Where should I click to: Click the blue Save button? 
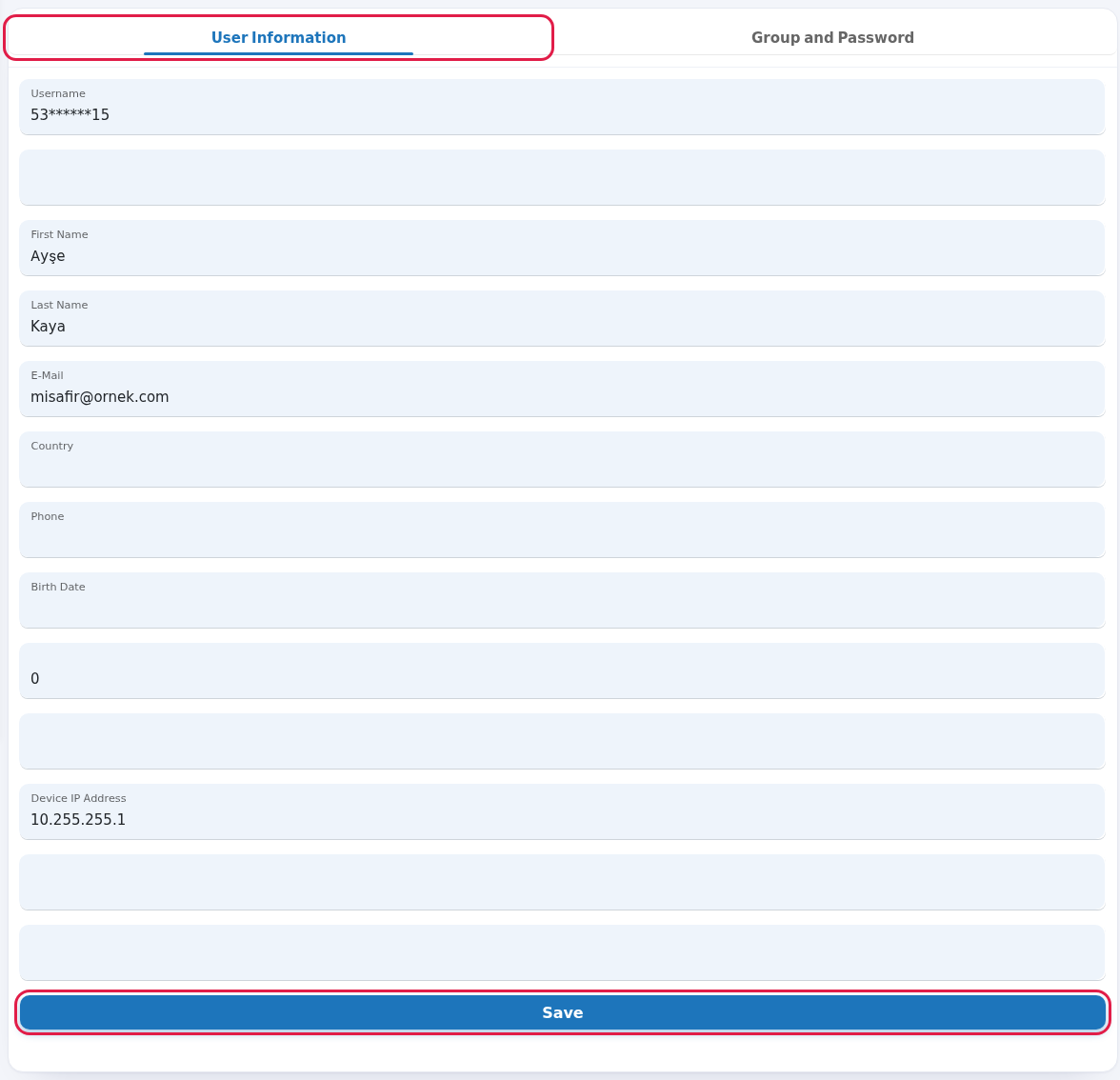(x=562, y=1012)
